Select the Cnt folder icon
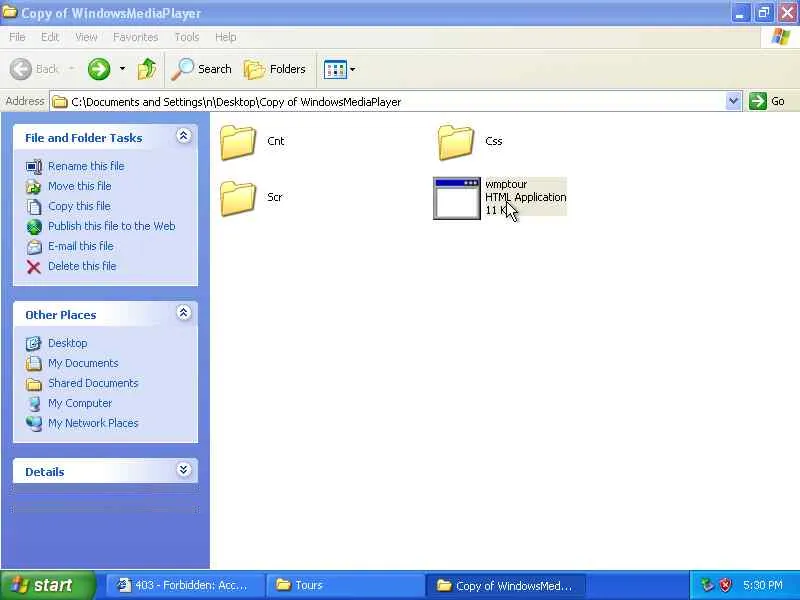This screenshot has height=600, width=800. pos(238,142)
